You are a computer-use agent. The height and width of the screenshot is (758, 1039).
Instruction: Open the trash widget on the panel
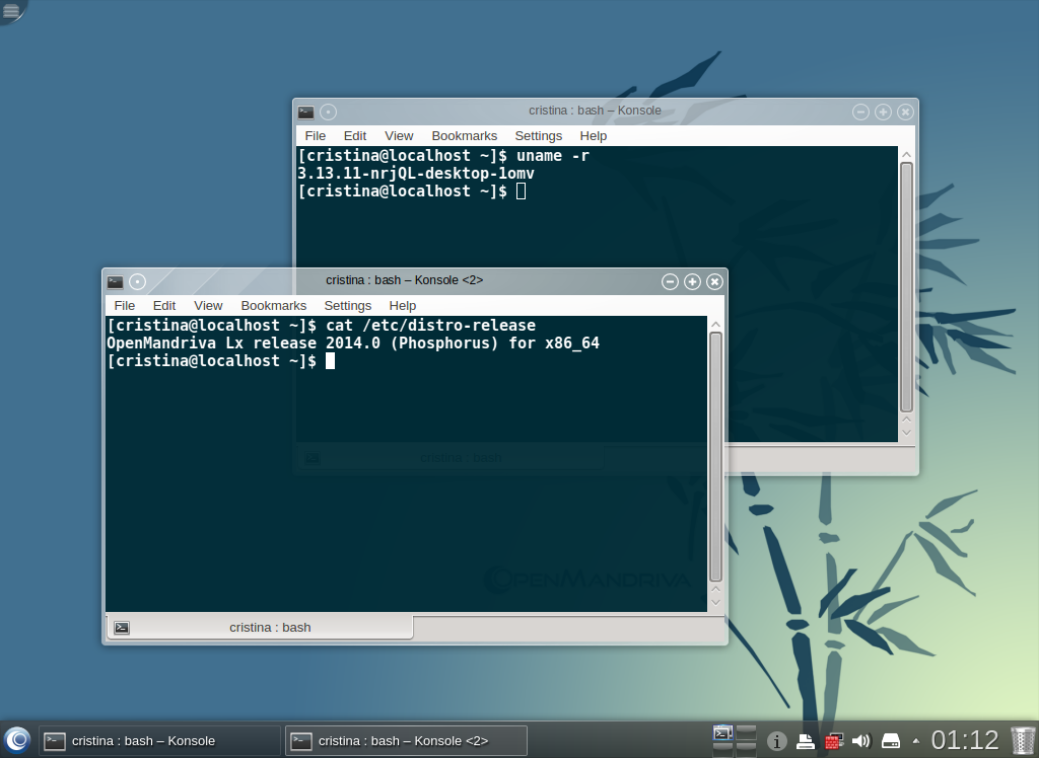pyautogui.click(x=1019, y=740)
